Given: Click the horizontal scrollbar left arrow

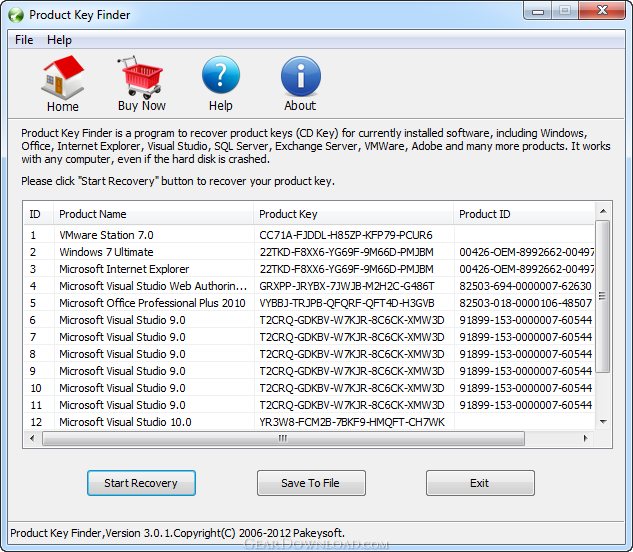Looking at the screenshot, I should click(32, 438).
